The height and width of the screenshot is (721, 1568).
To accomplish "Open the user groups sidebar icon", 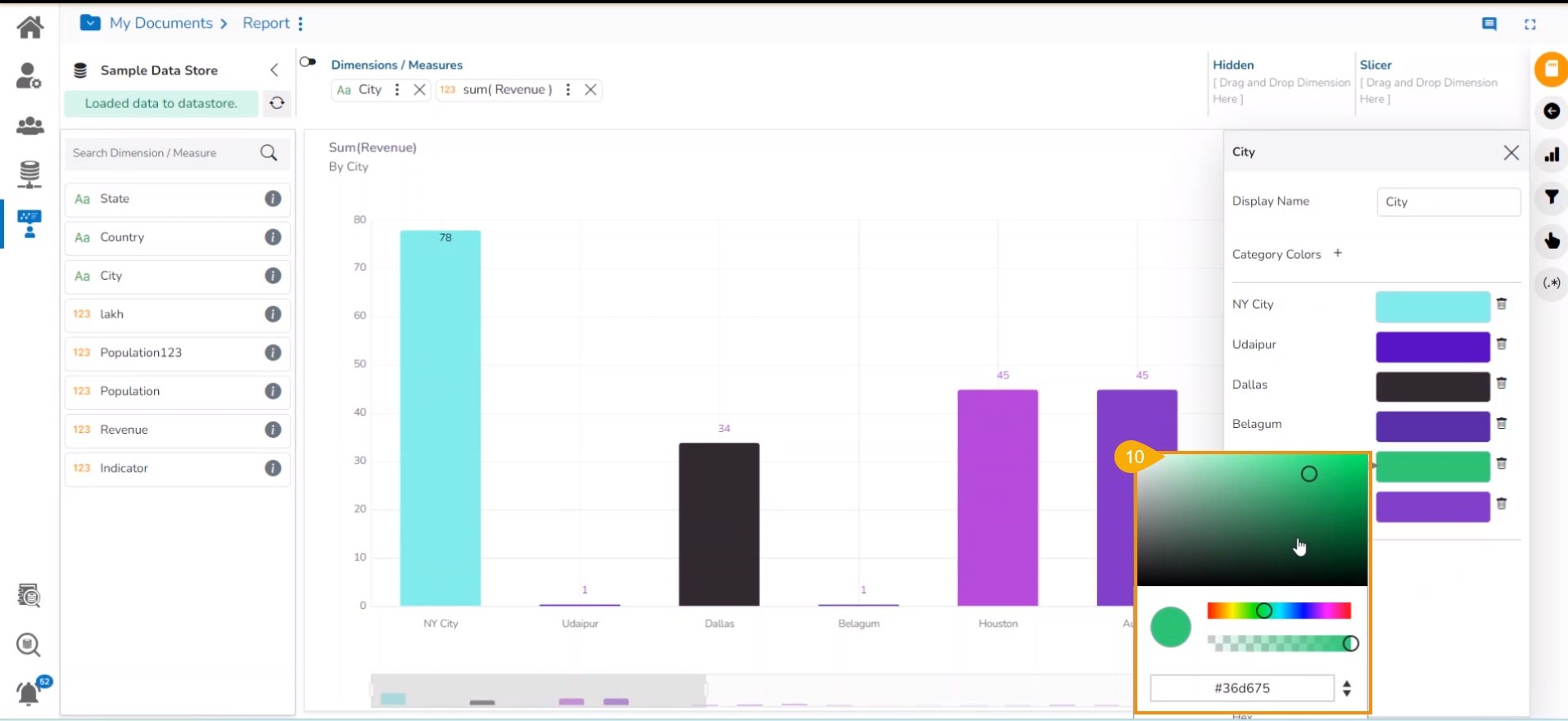I will pyautogui.click(x=30, y=125).
